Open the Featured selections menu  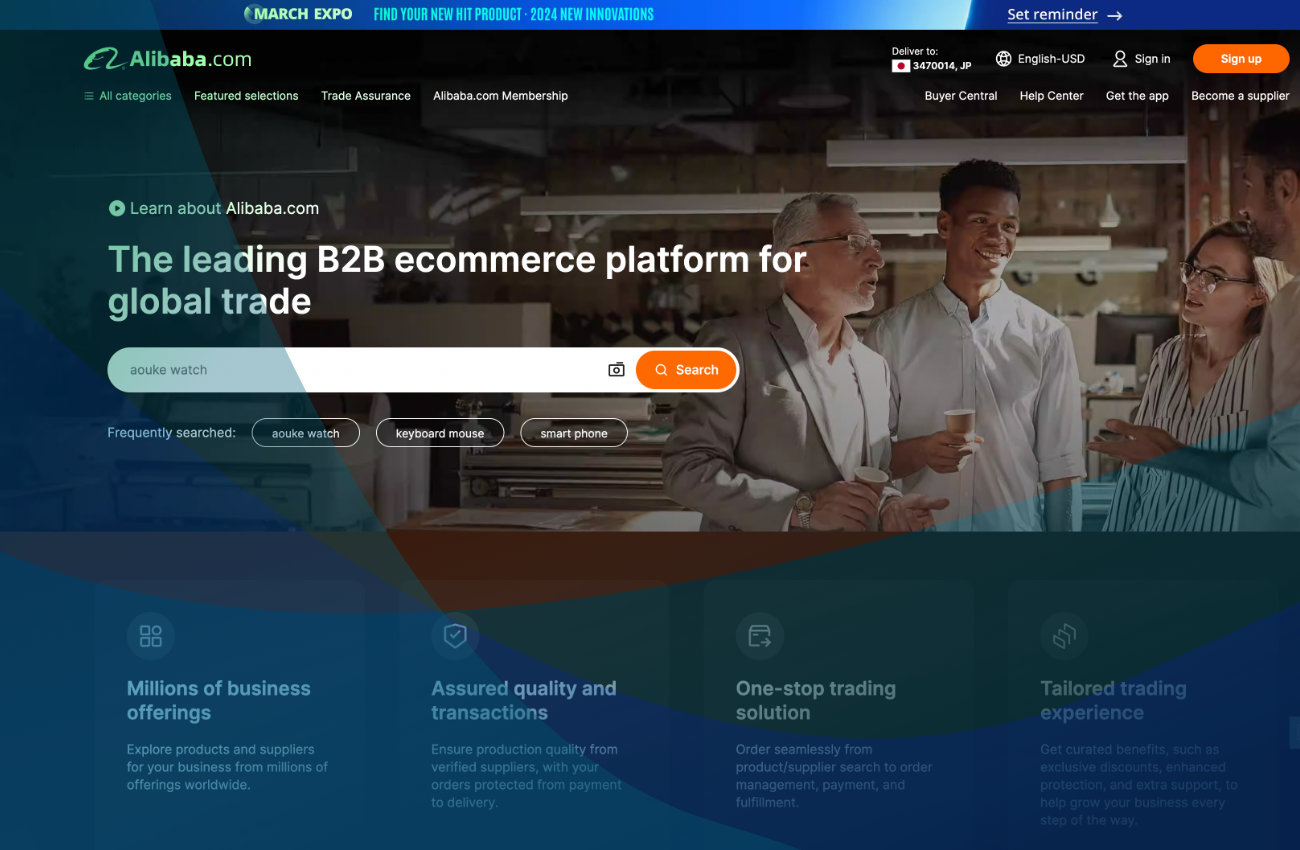point(246,96)
